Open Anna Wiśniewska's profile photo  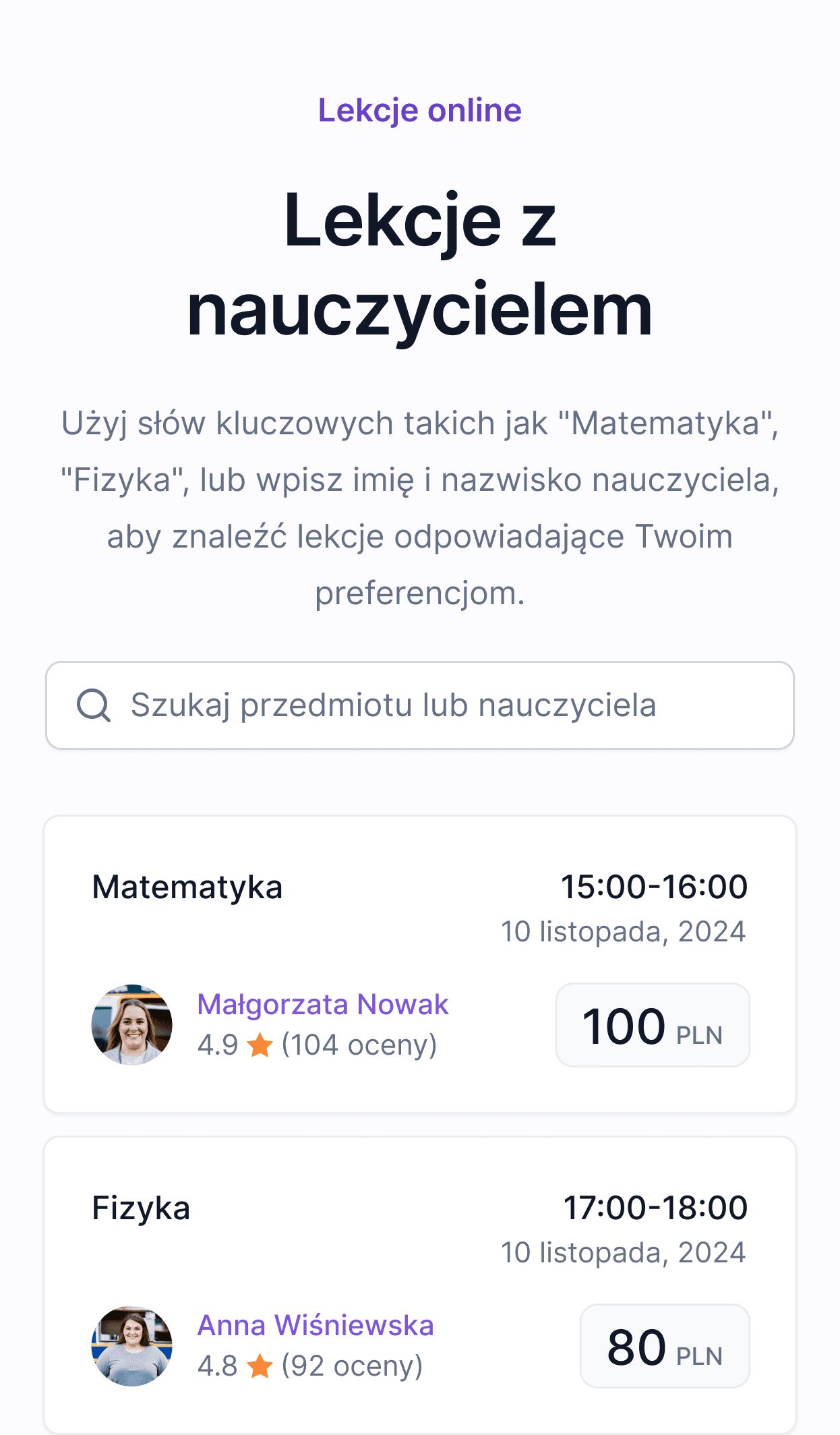(x=132, y=1345)
